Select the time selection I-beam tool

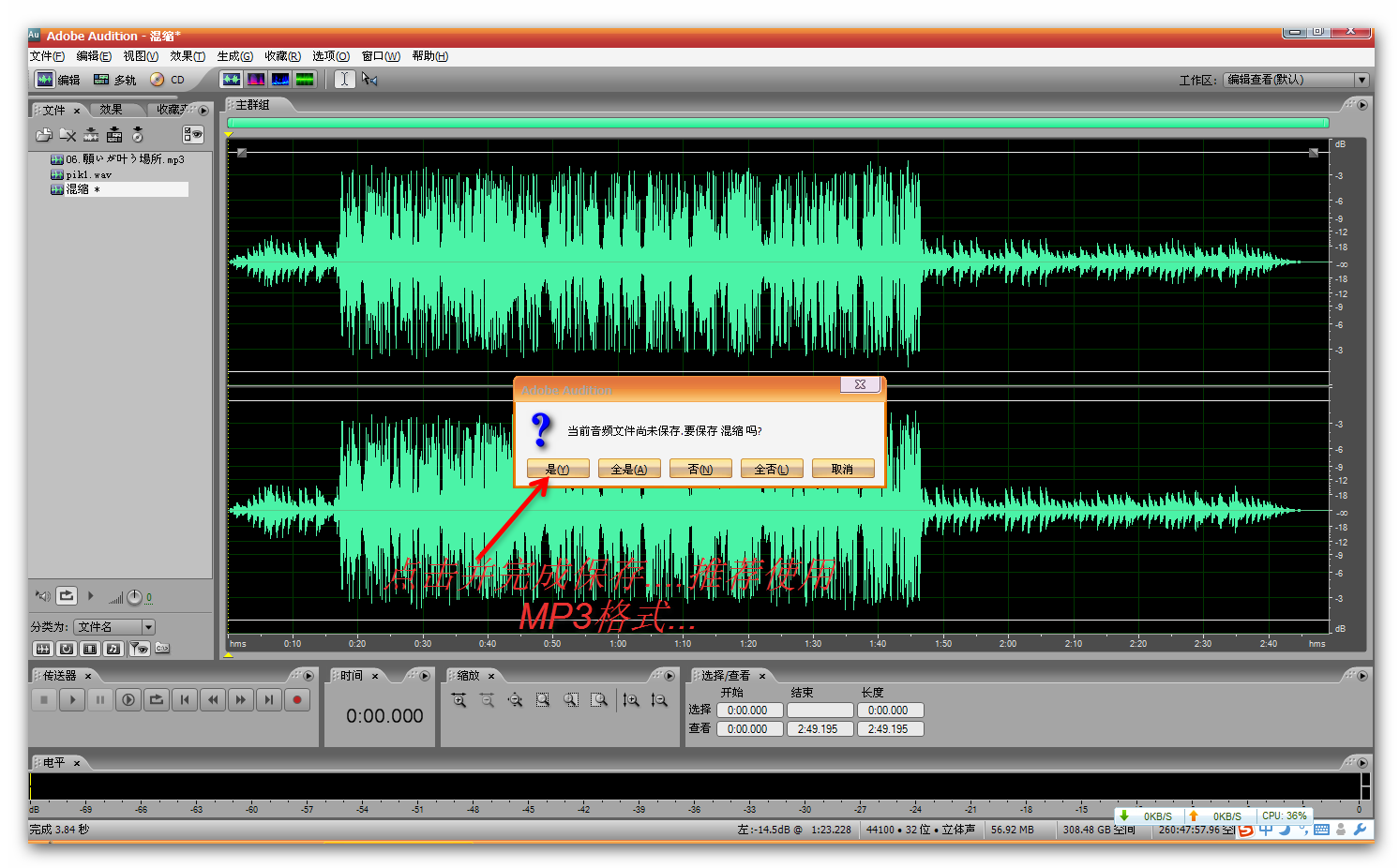[344, 80]
